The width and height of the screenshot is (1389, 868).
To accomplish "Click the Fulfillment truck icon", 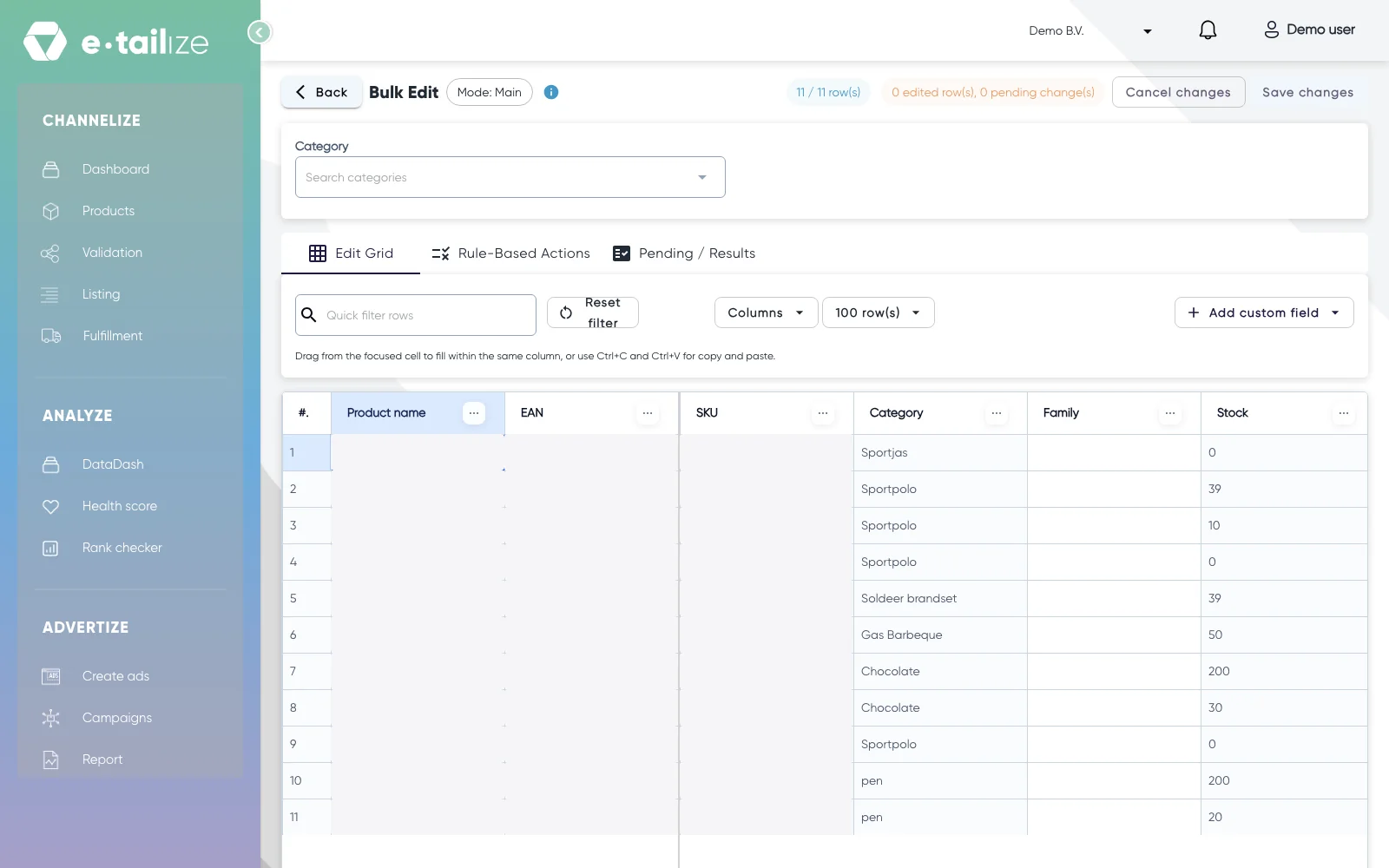I will point(51,336).
